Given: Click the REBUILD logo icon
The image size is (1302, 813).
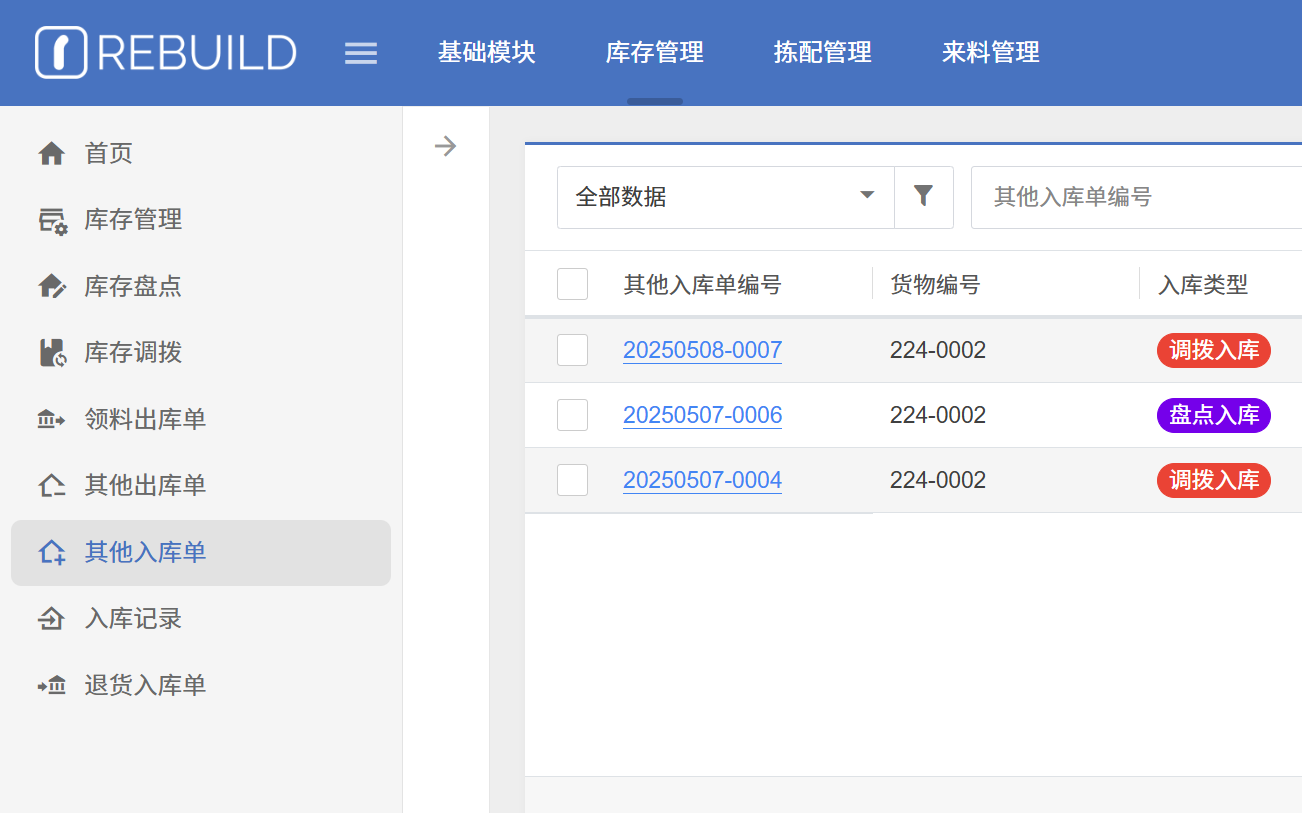Looking at the screenshot, I should point(61,52).
